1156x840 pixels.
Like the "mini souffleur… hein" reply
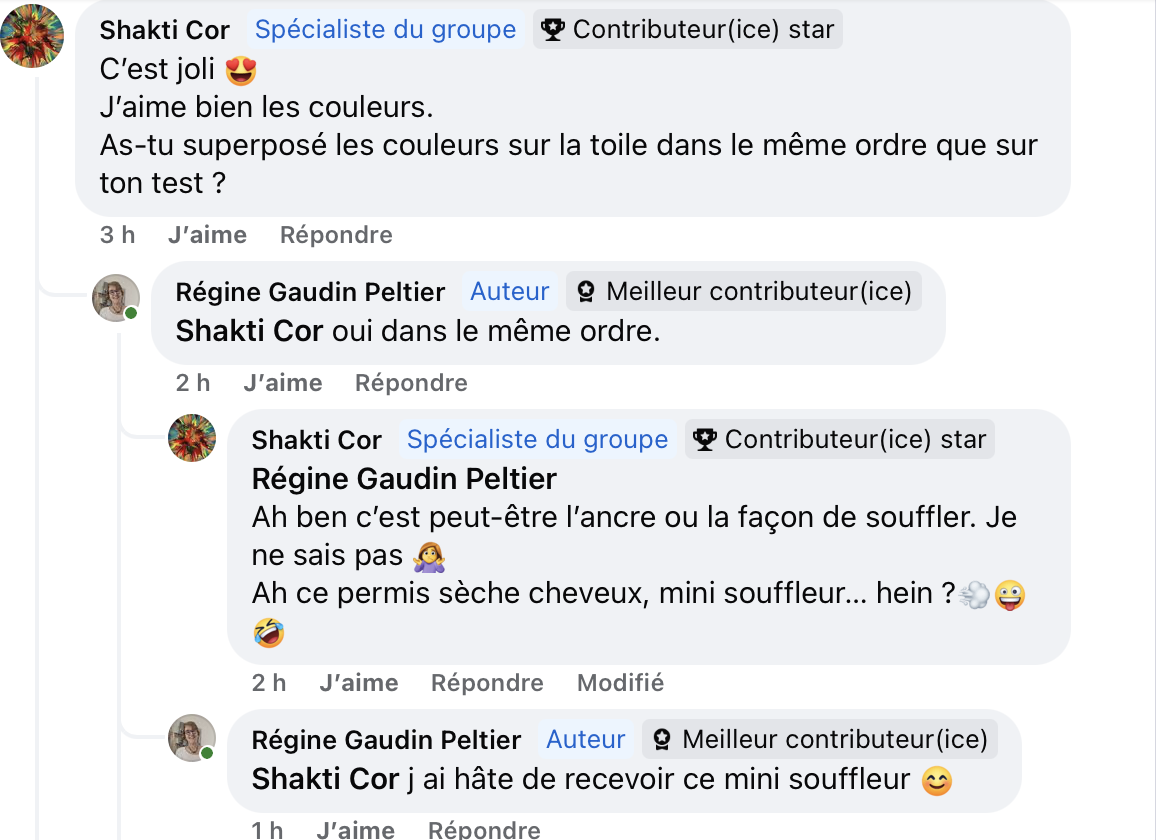pyautogui.click(x=358, y=683)
